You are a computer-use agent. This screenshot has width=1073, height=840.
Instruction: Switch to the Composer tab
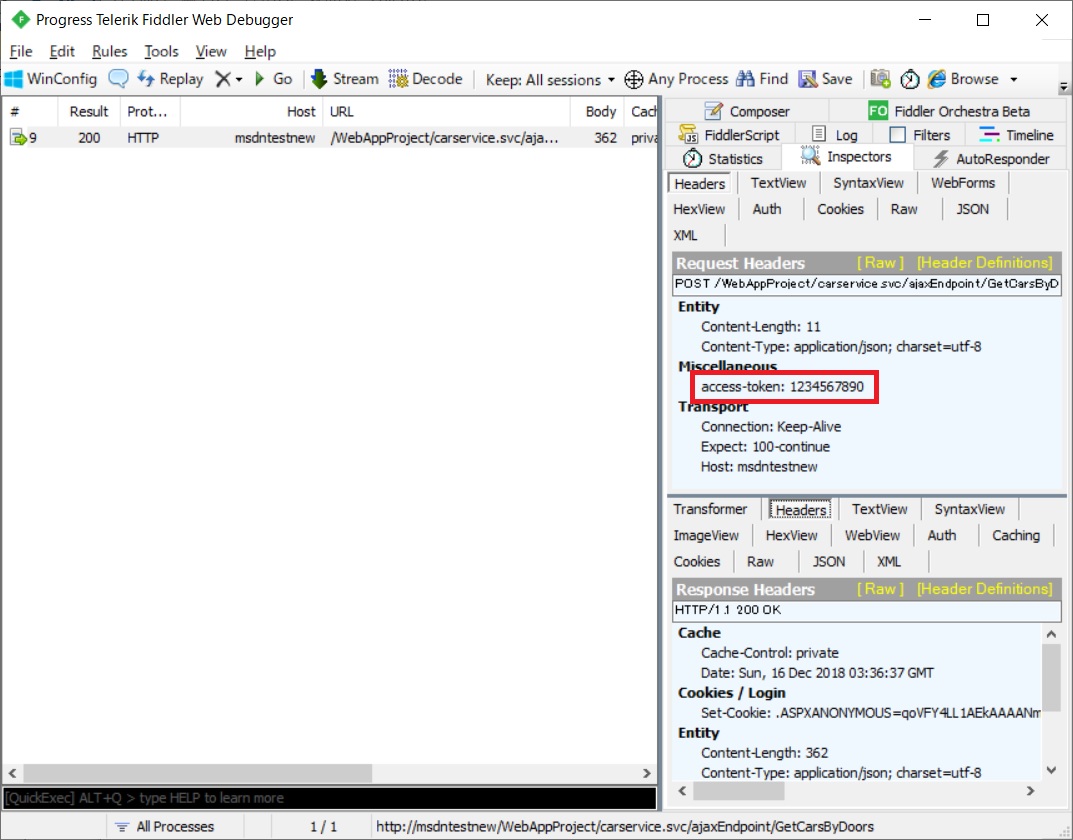747,111
